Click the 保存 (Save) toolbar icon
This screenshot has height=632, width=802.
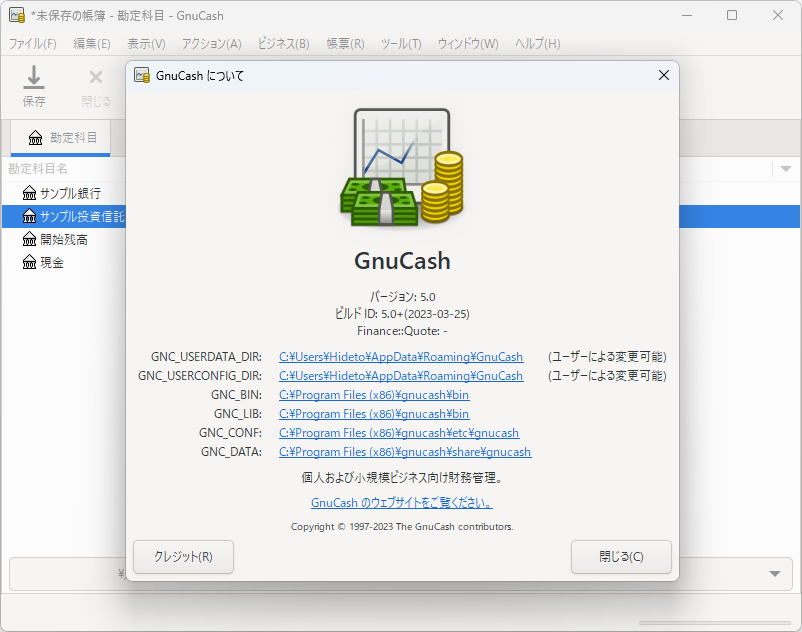pos(33,85)
